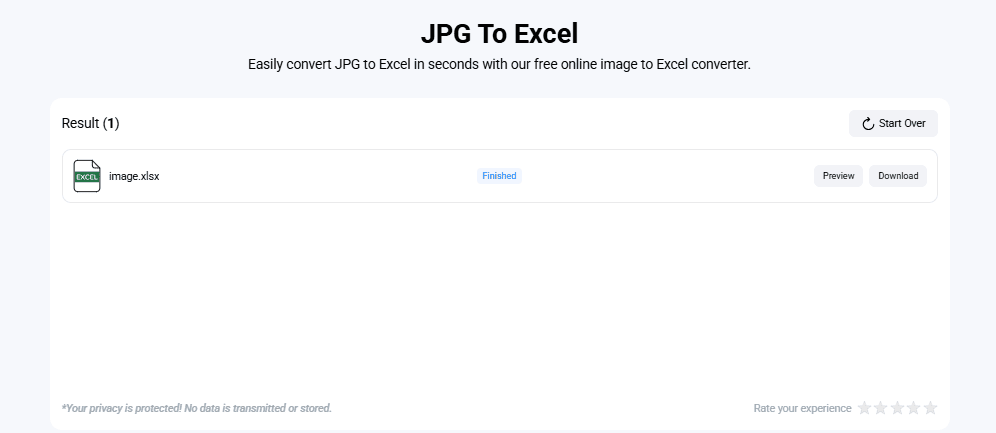Click the Rate your experience label
Image resolution: width=996 pixels, height=433 pixels.
(802, 408)
